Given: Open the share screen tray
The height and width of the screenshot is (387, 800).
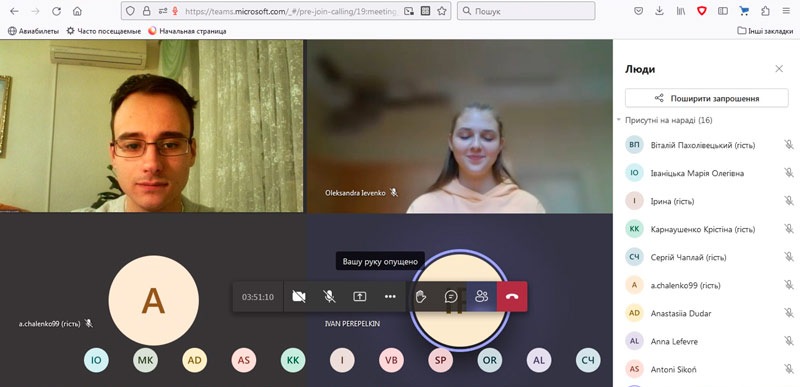Looking at the screenshot, I should tap(360, 296).
